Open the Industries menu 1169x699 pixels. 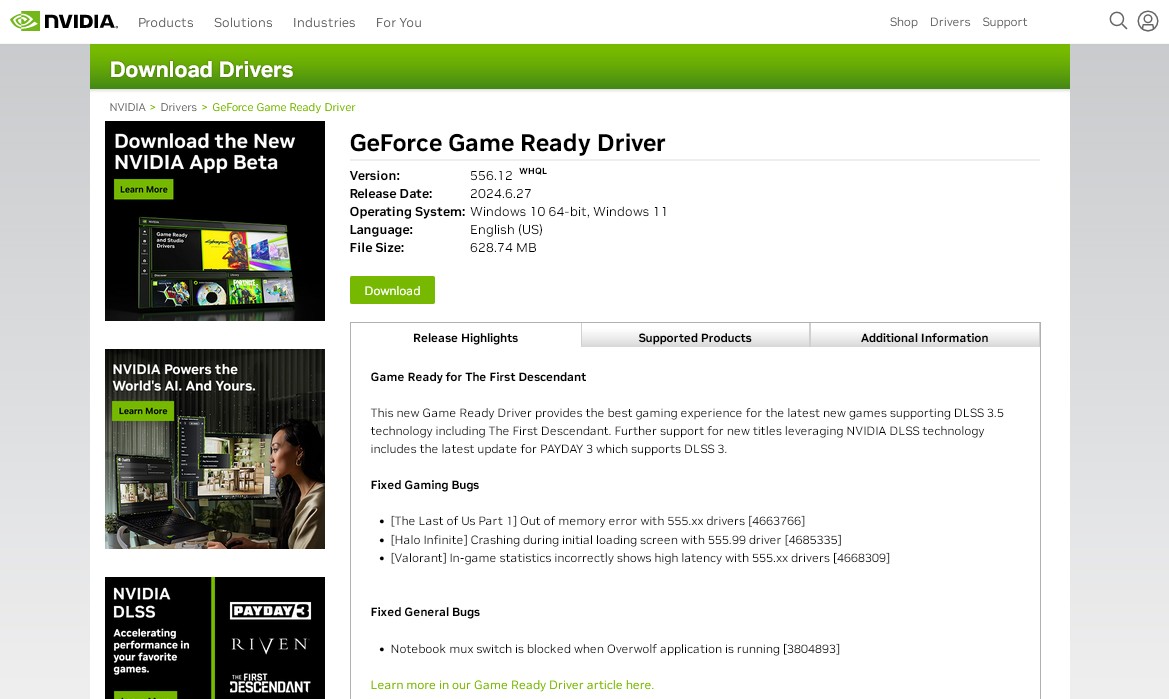[324, 22]
